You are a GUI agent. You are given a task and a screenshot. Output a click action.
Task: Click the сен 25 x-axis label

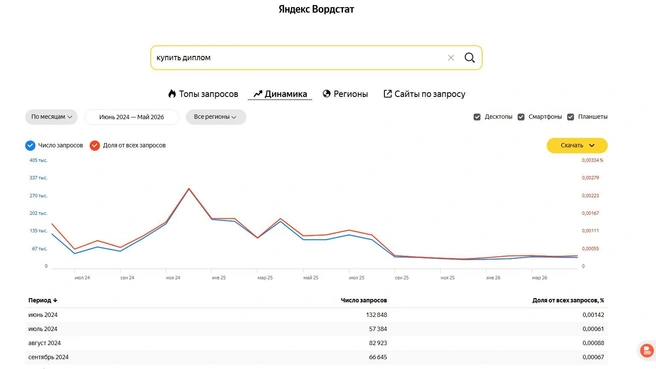[x=402, y=277]
